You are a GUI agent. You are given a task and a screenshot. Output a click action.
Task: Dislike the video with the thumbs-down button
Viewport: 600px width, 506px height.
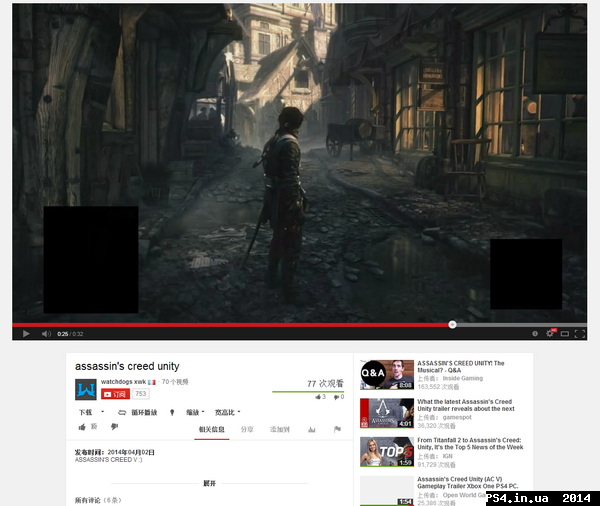(114, 427)
